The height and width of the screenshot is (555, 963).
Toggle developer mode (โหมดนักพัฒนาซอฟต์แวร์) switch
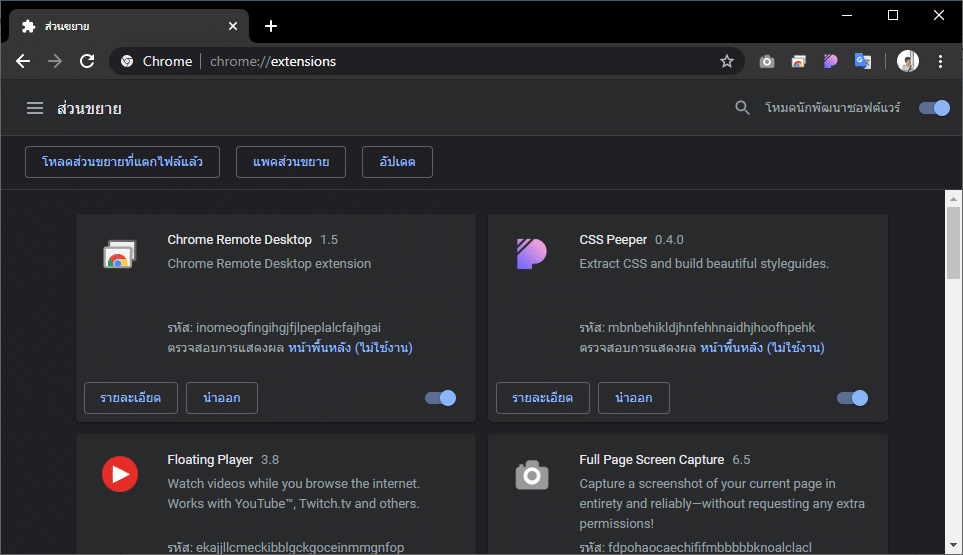pos(934,108)
